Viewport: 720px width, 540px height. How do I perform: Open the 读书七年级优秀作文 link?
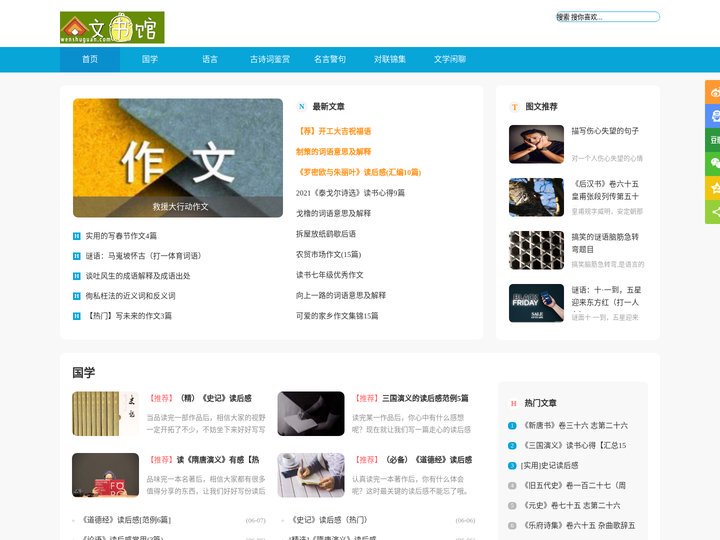tap(330, 275)
